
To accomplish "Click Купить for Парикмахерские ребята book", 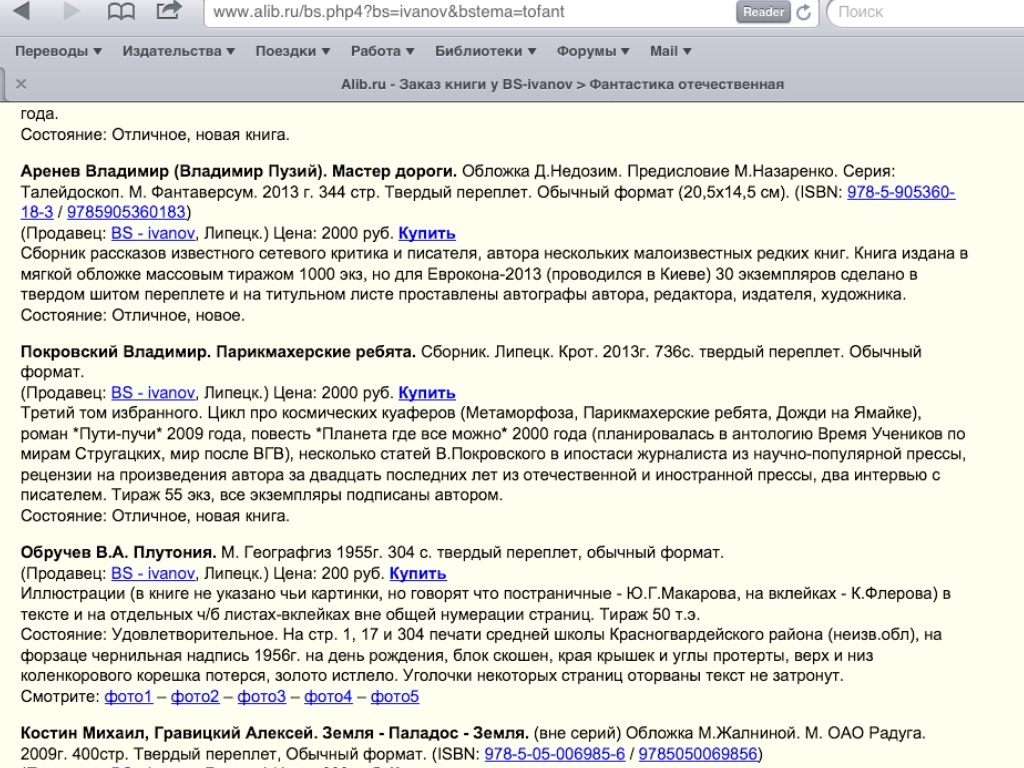I will [x=427, y=392].
